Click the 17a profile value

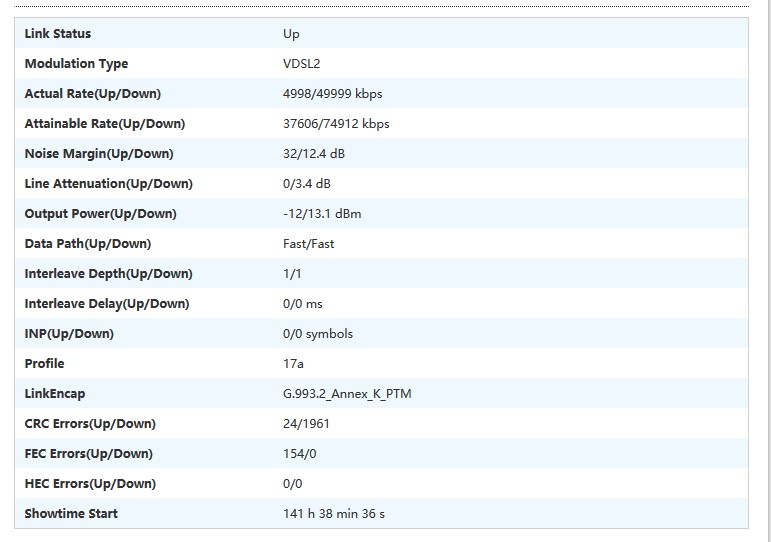(293, 363)
